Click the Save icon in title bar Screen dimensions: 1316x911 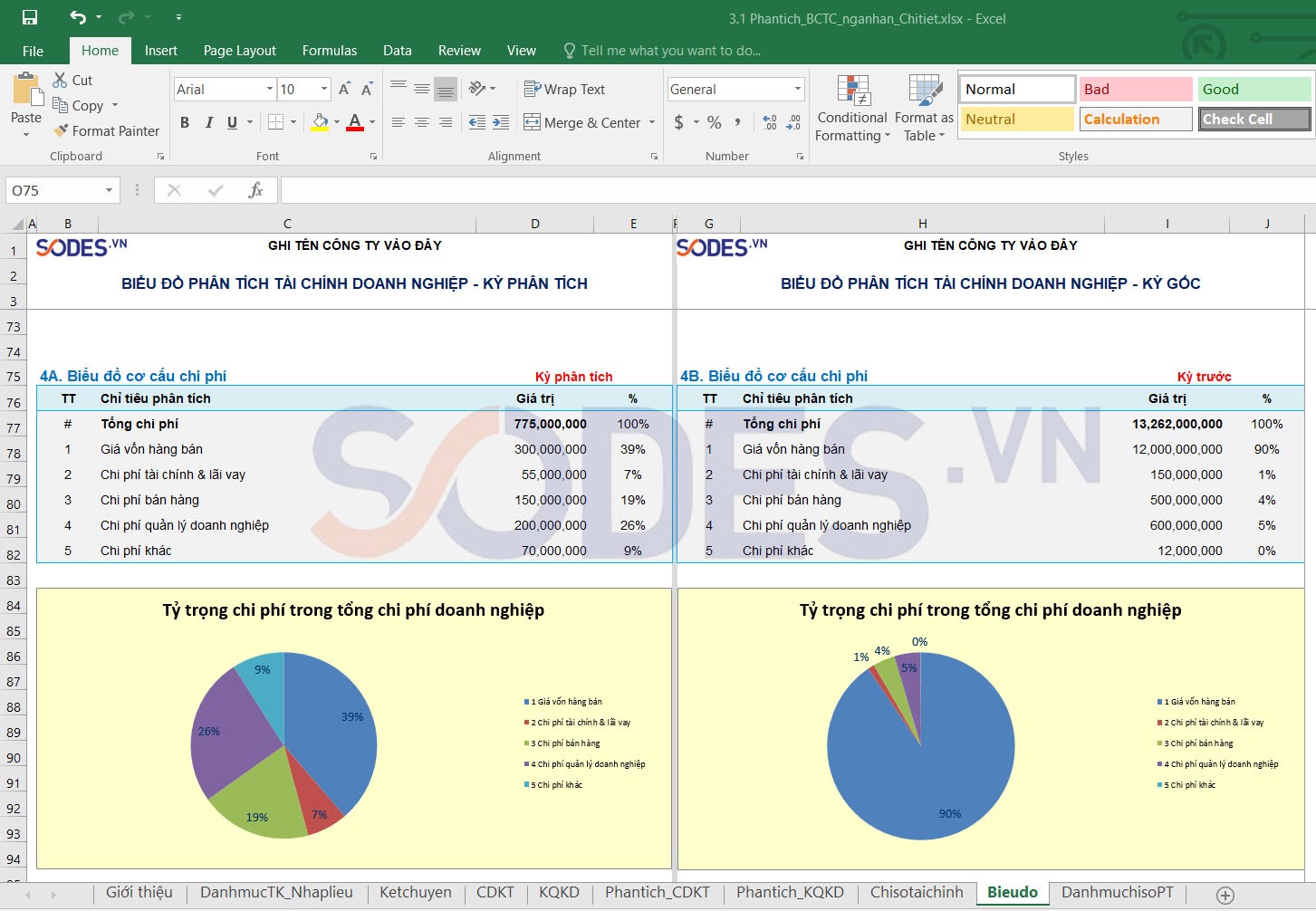[x=30, y=17]
